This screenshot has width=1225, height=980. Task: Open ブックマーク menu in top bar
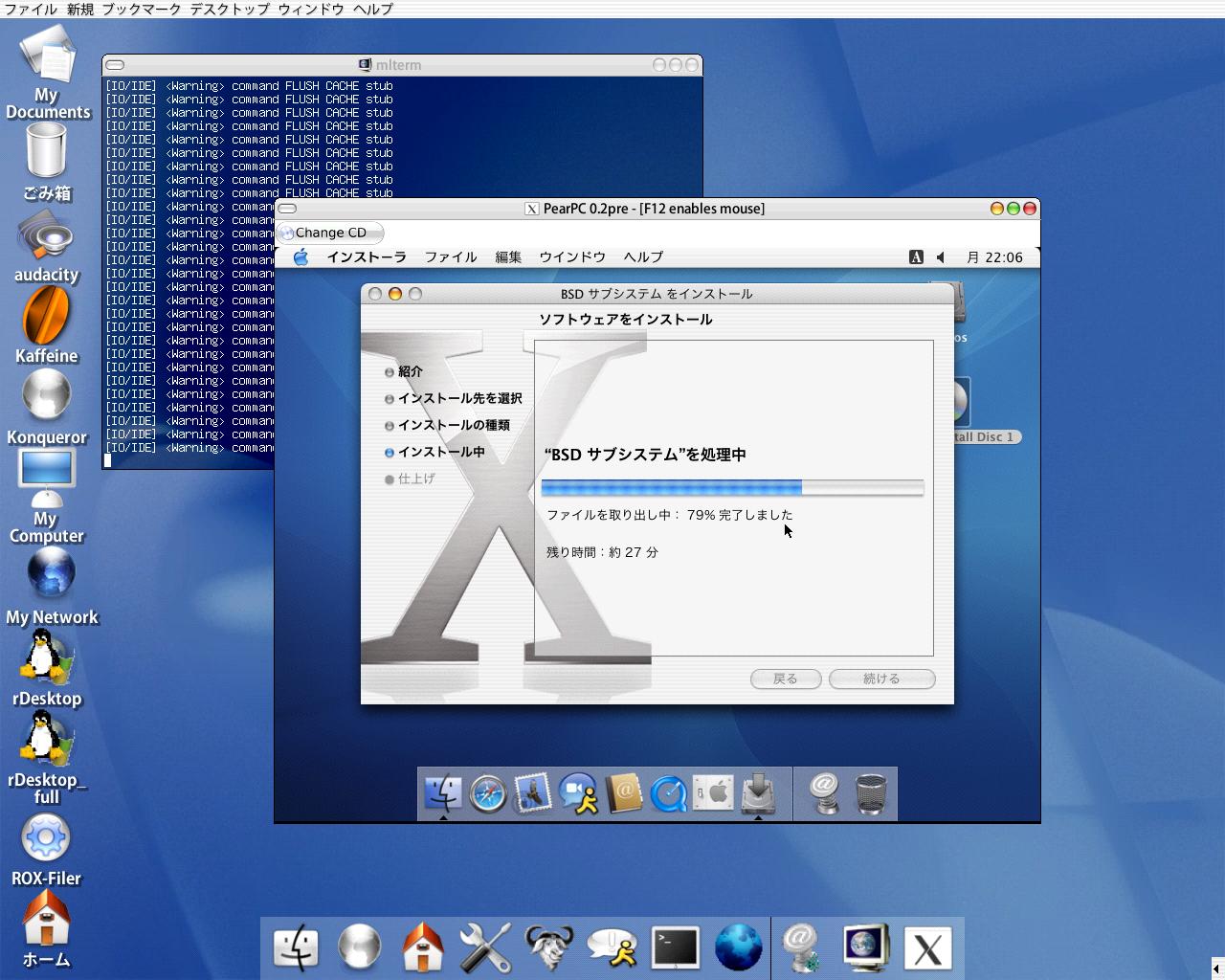tap(142, 9)
